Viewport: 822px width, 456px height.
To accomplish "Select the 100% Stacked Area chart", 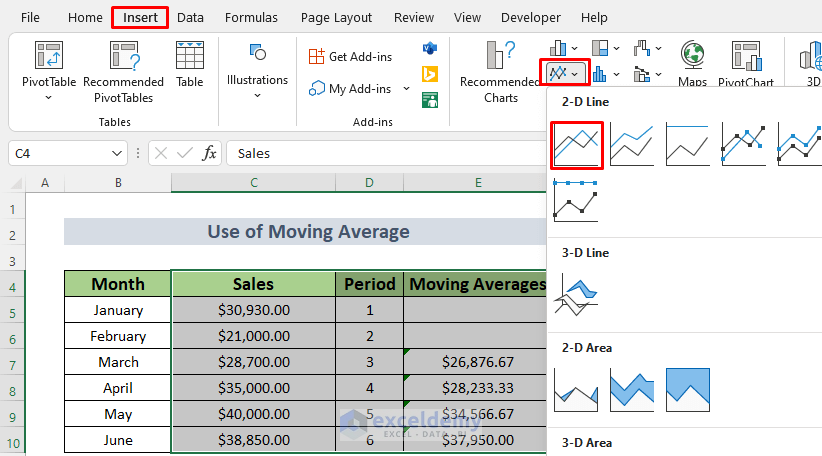I will [x=687, y=389].
